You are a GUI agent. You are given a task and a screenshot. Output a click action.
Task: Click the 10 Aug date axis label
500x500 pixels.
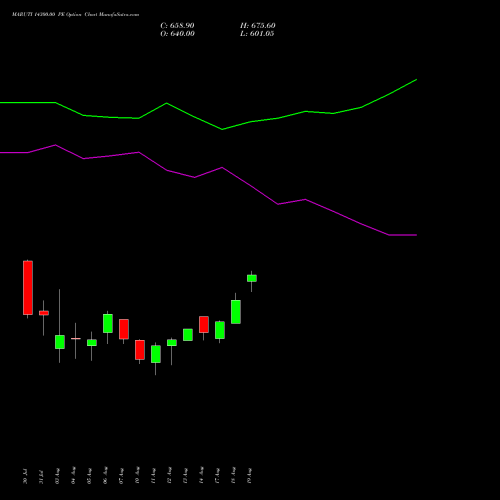tap(138, 476)
